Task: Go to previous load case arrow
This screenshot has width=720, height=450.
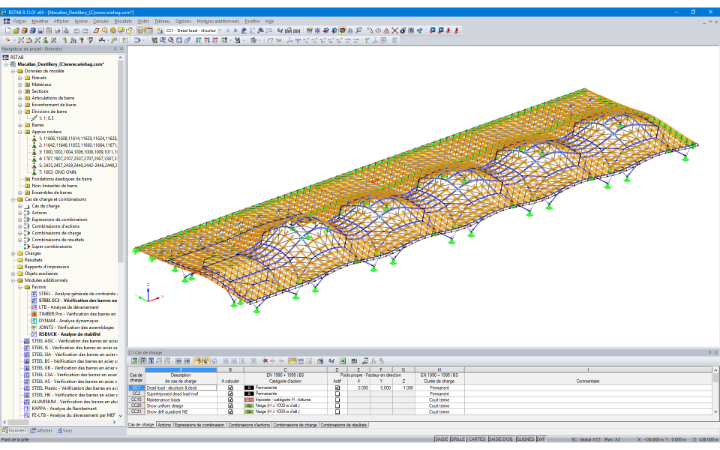Action: 228,31
